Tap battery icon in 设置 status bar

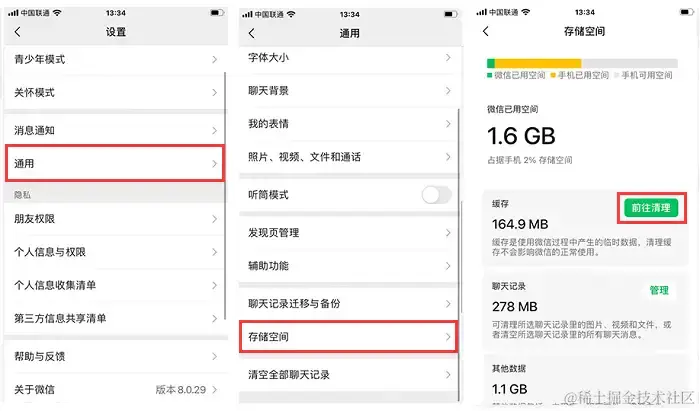coord(217,13)
